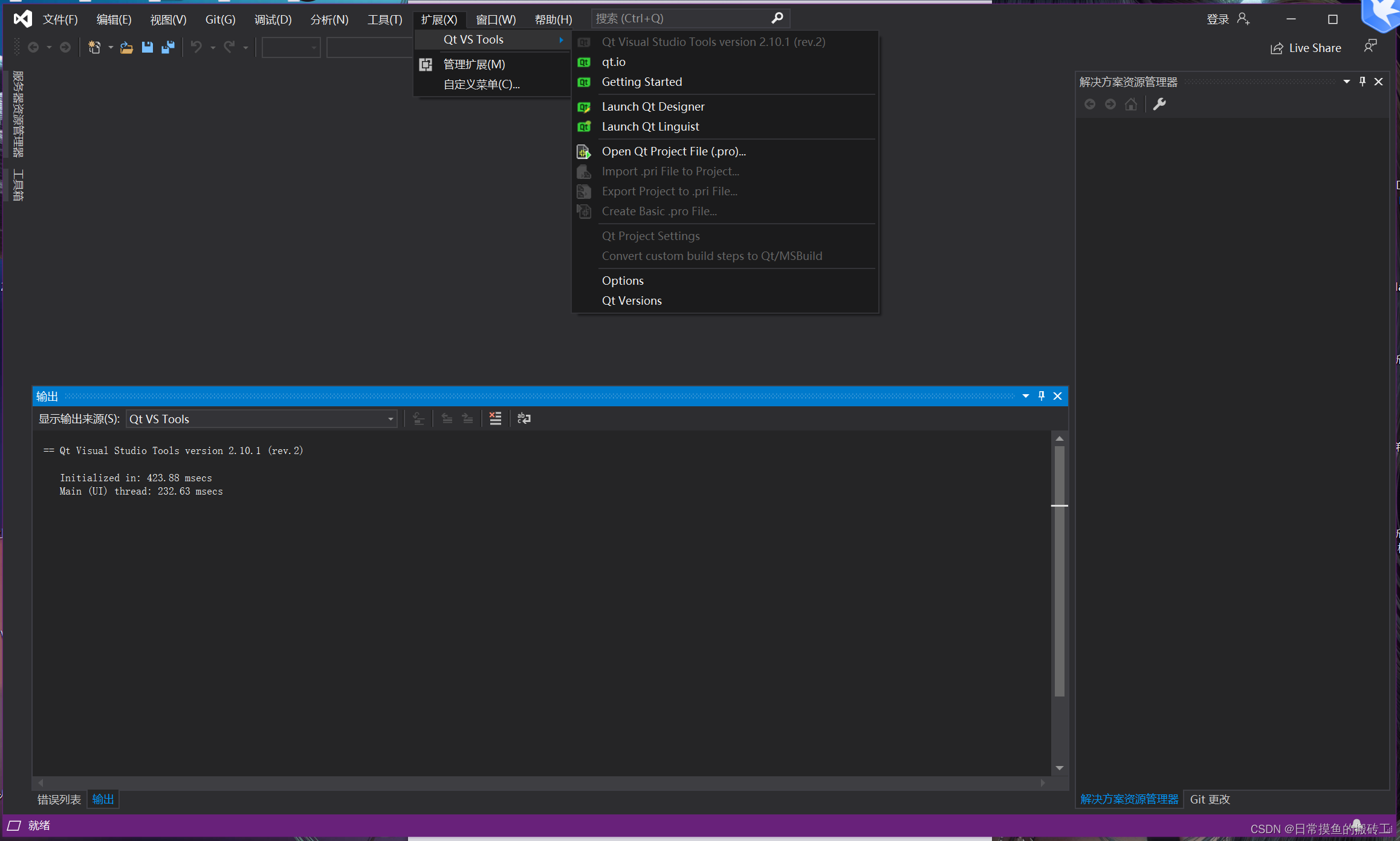Screen dimensions: 1400x841
Task: Save the current file with the Save icon
Action: pyautogui.click(x=147, y=47)
